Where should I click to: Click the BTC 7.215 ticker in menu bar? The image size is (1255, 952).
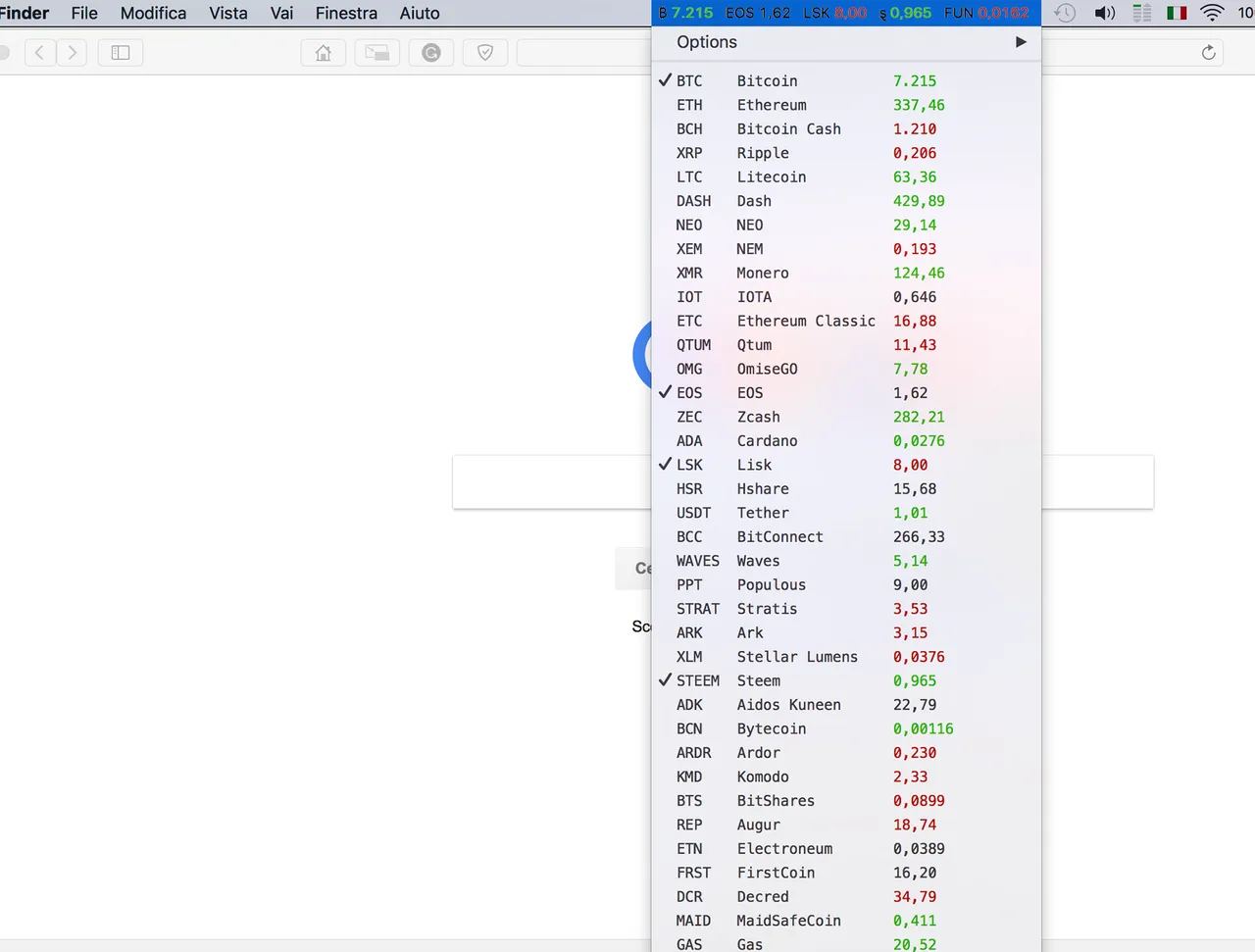click(685, 13)
